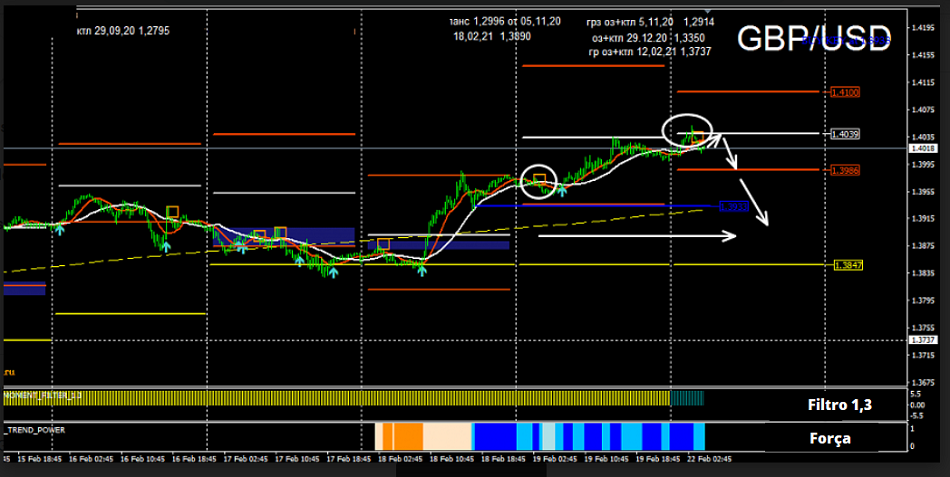
Task: Select the 1.3986 orange price tag
Action: pos(845,170)
